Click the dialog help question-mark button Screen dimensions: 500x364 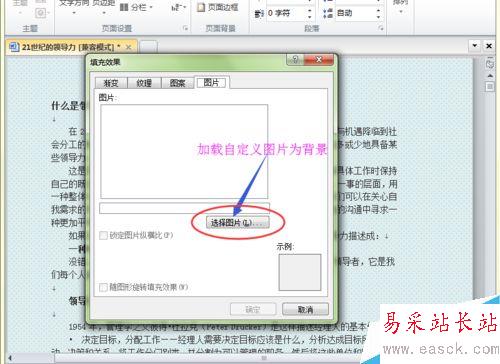coord(295,60)
